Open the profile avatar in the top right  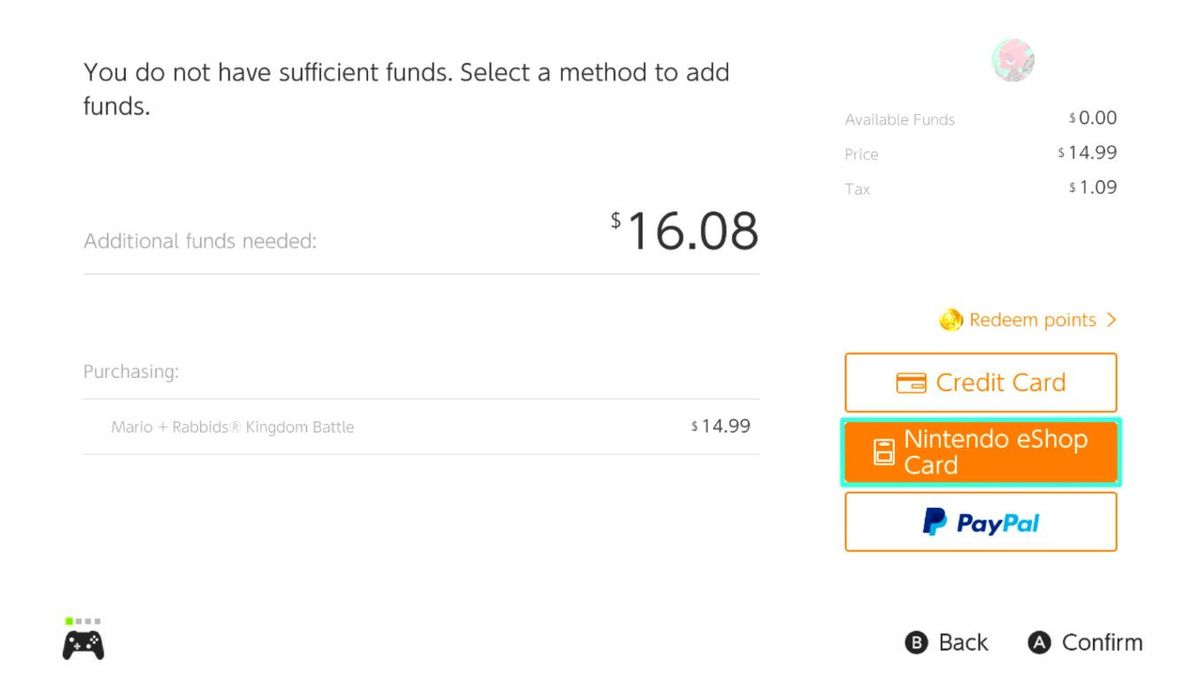tap(1013, 60)
